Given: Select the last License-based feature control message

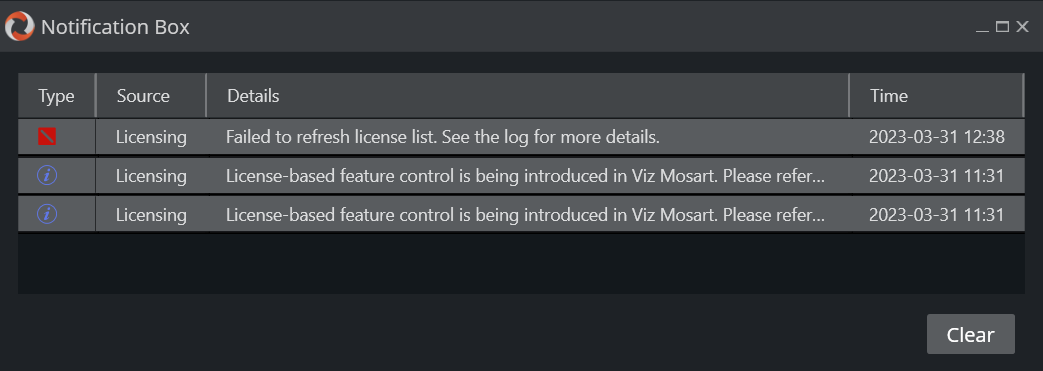Looking at the screenshot, I should tap(525, 215).
